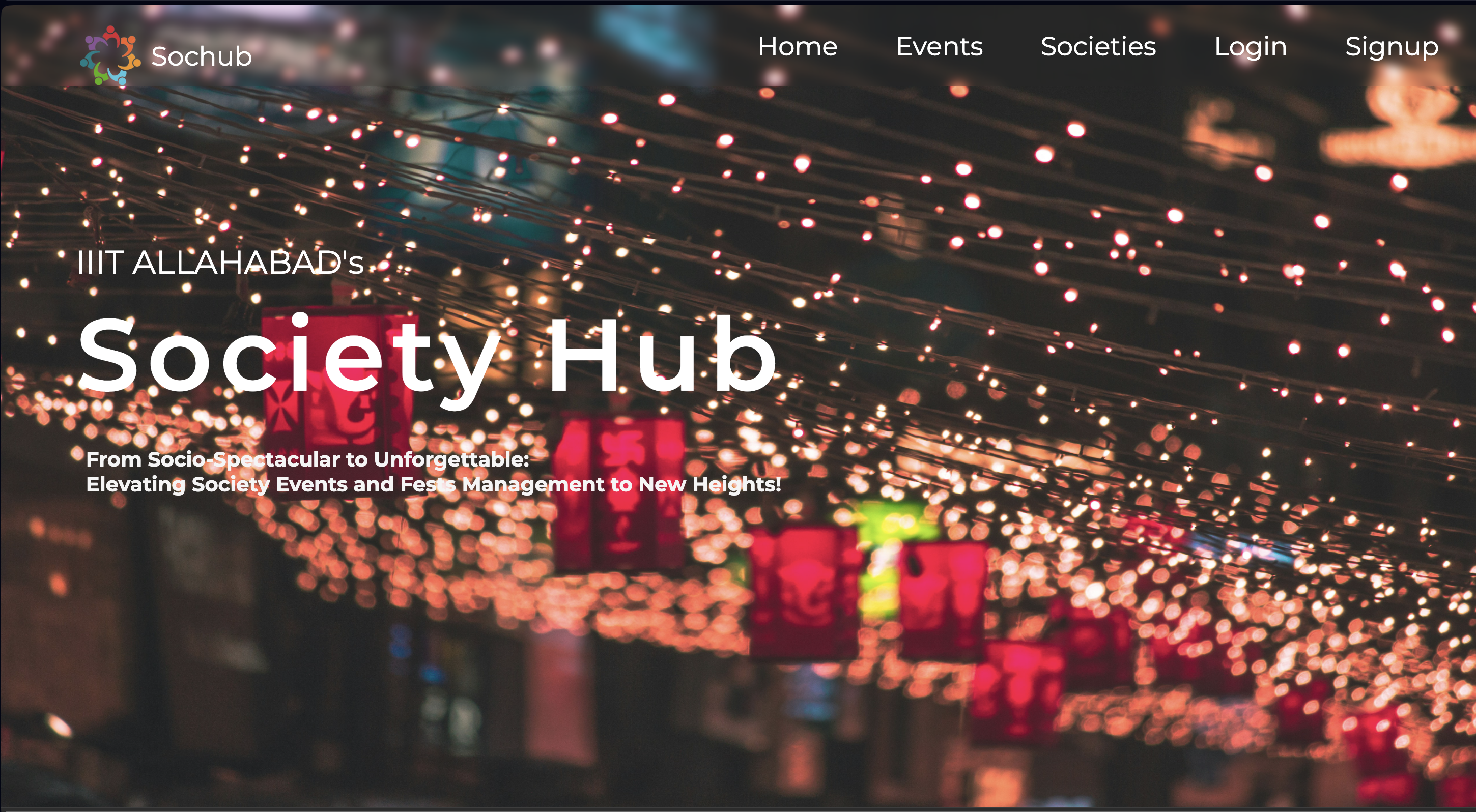Click the red lantern below the Hub word
Screen dimensions: 1476x812
point(620,494)
